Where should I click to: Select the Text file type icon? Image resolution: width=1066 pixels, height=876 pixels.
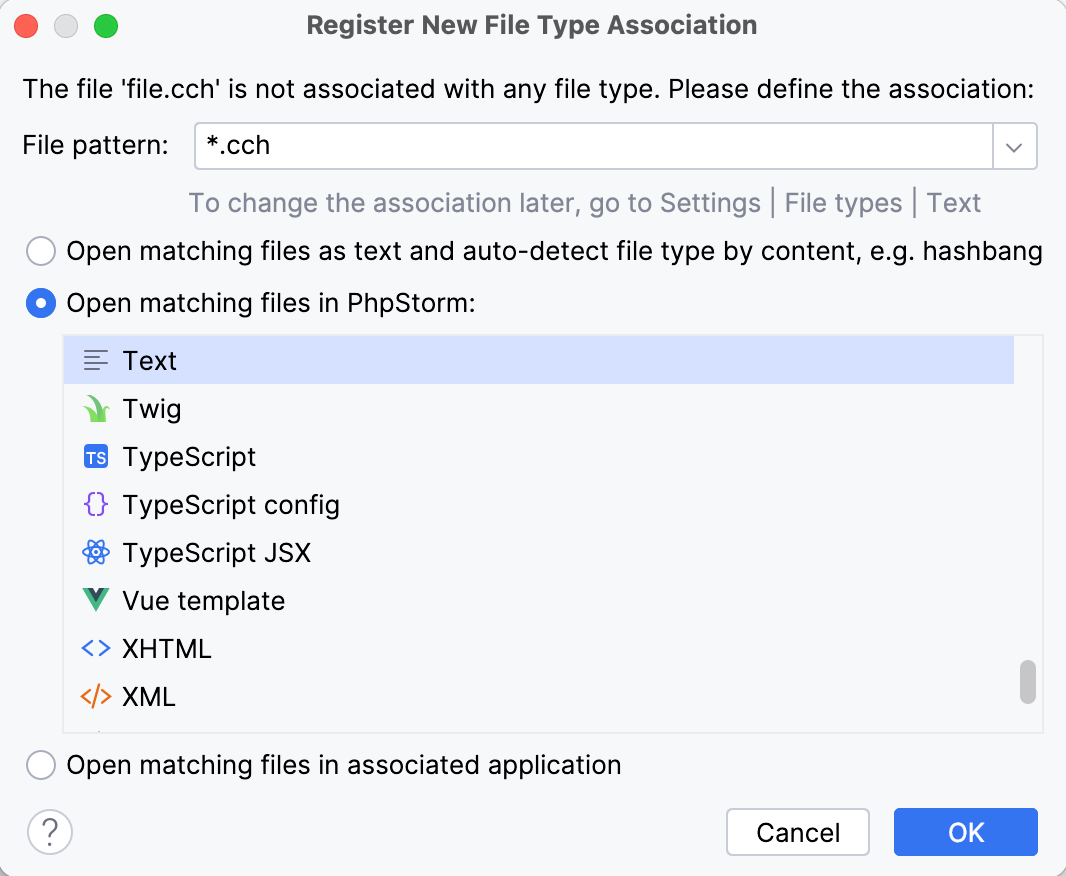click(x=95, y=360)
